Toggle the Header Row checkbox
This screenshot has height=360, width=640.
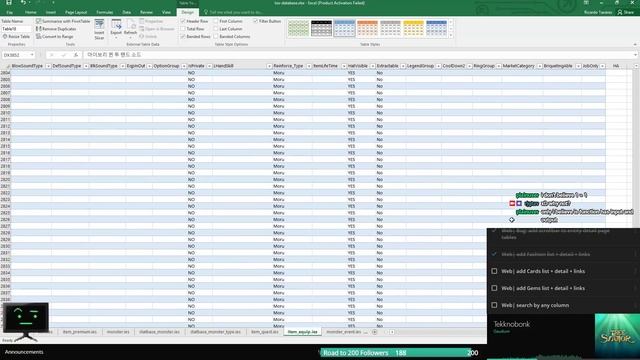183,21
